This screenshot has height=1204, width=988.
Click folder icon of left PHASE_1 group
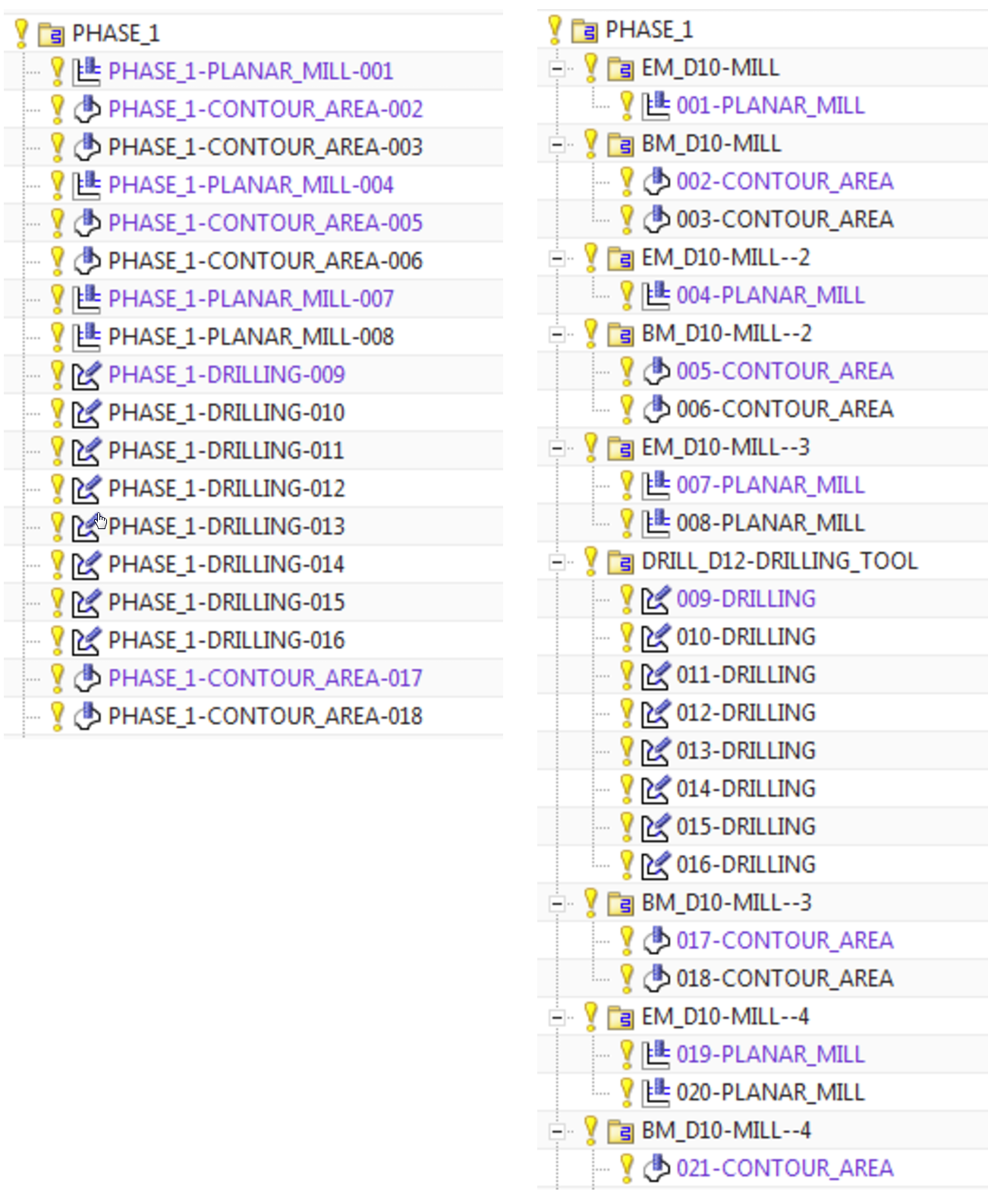tap(51, 34)
